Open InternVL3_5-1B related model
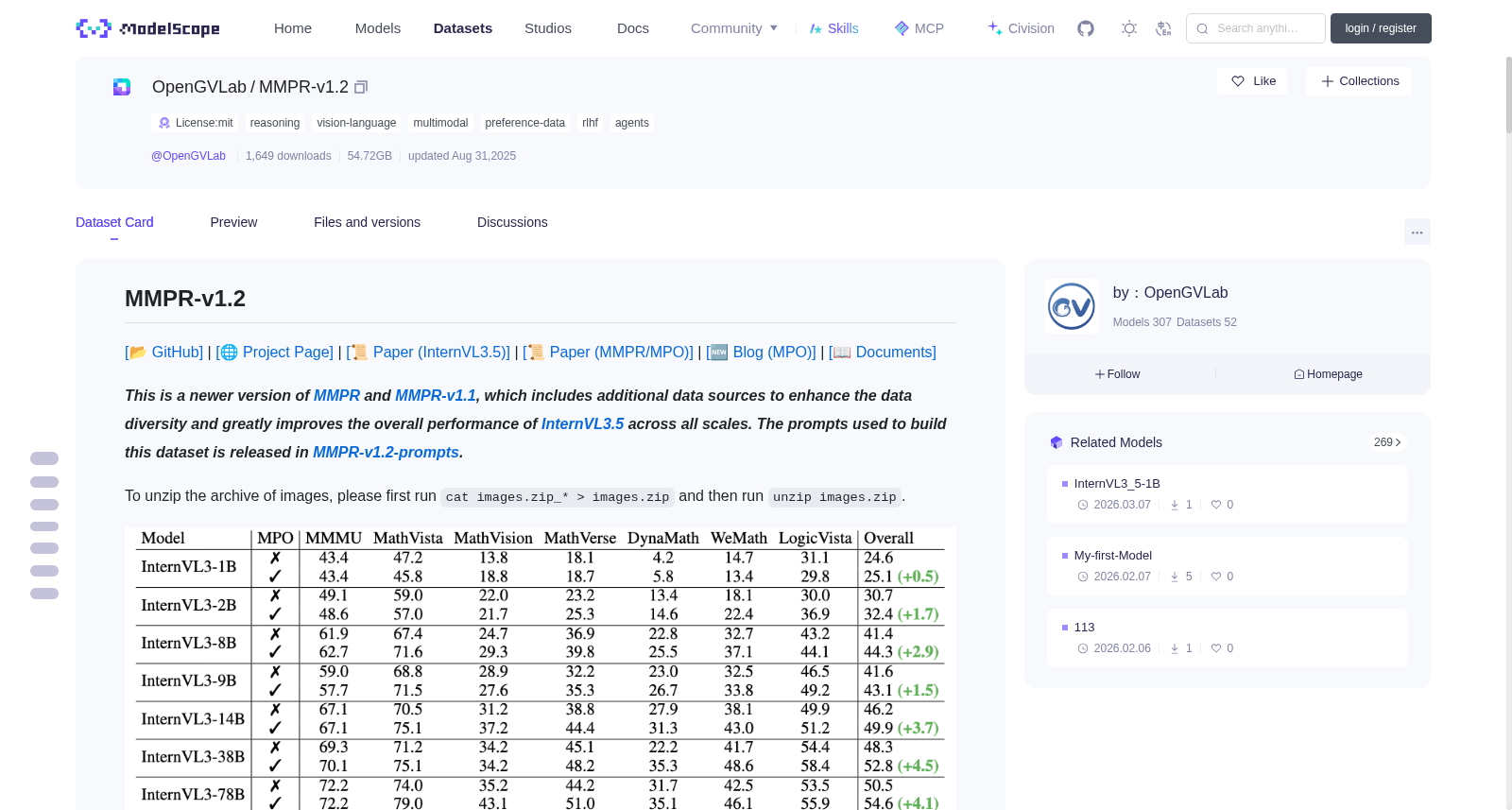This screenshot has height=810, width=1512. pos(1228,494)
